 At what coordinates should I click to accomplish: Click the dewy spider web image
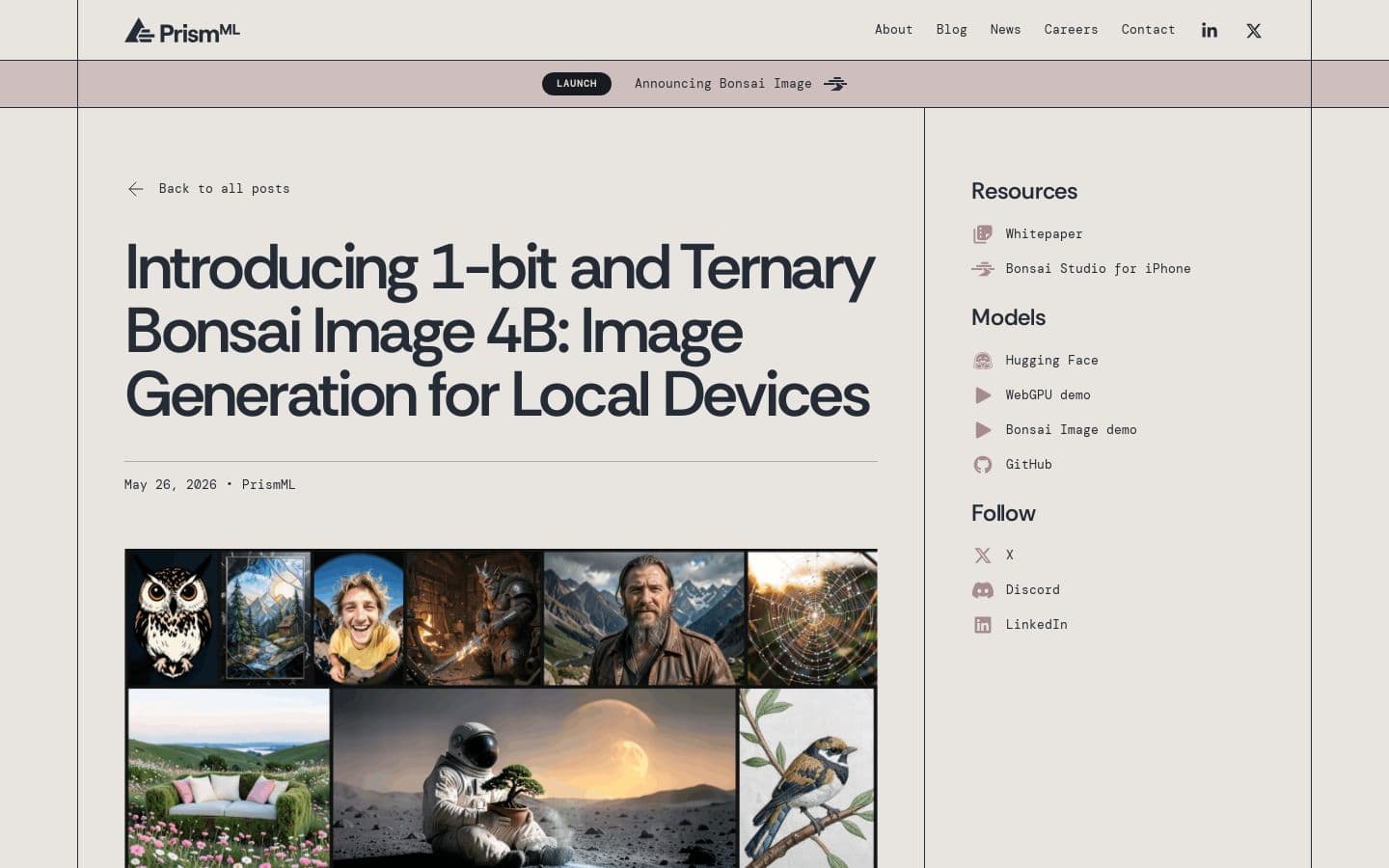812,618
